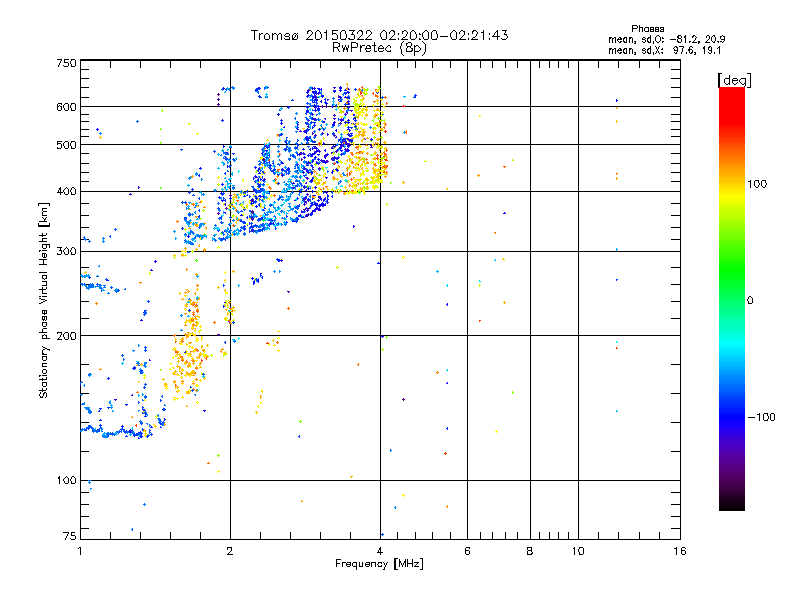Click the x-axis tick label '8'

(530, 551)
